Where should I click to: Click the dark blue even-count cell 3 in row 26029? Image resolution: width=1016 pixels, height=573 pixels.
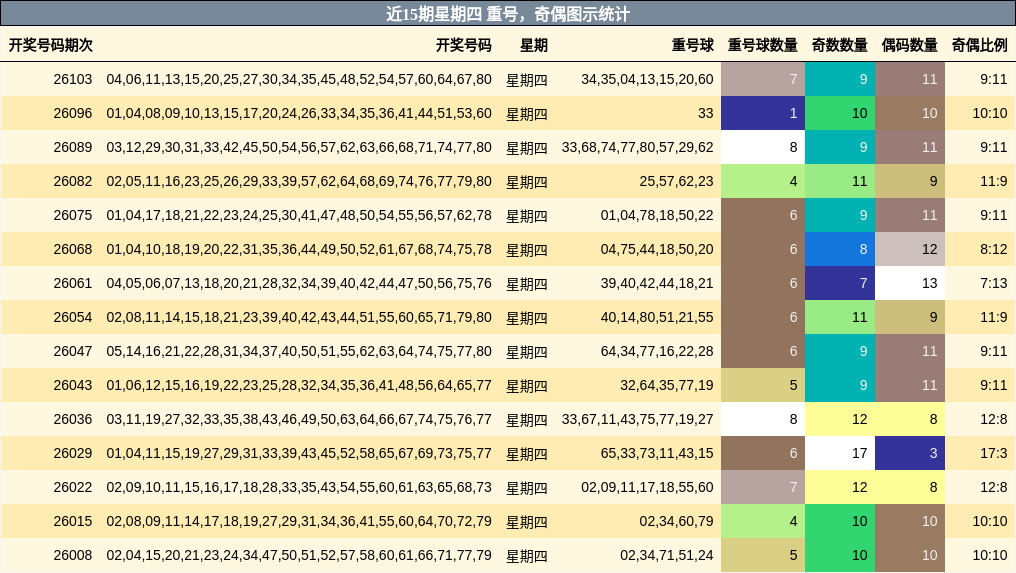910,453
